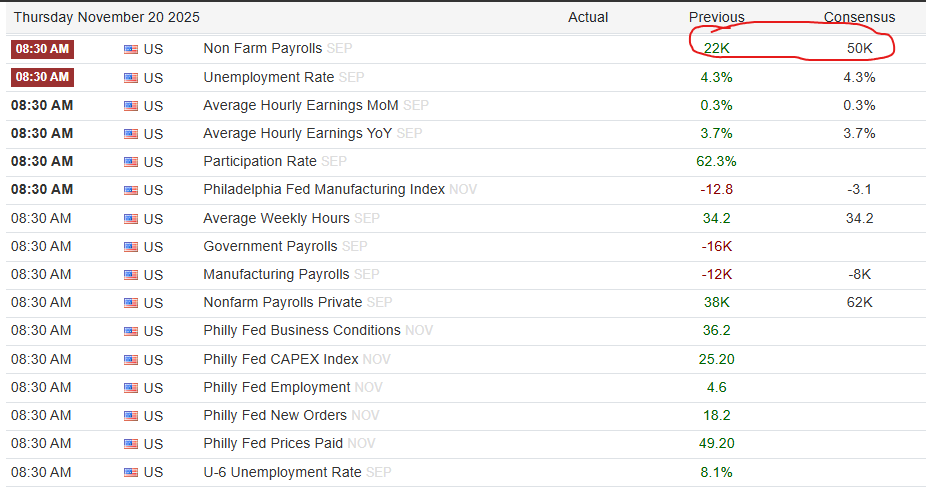Click the red 08:30 AM badge for Unemployment Rate
The width and height of the screenshot is (926, 487).
click(x=42, y=77)
